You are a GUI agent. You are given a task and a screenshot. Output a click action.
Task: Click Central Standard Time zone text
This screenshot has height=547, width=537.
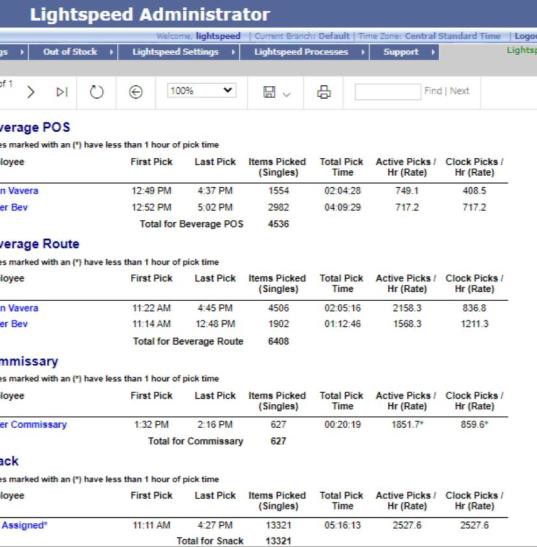(453, 36)
